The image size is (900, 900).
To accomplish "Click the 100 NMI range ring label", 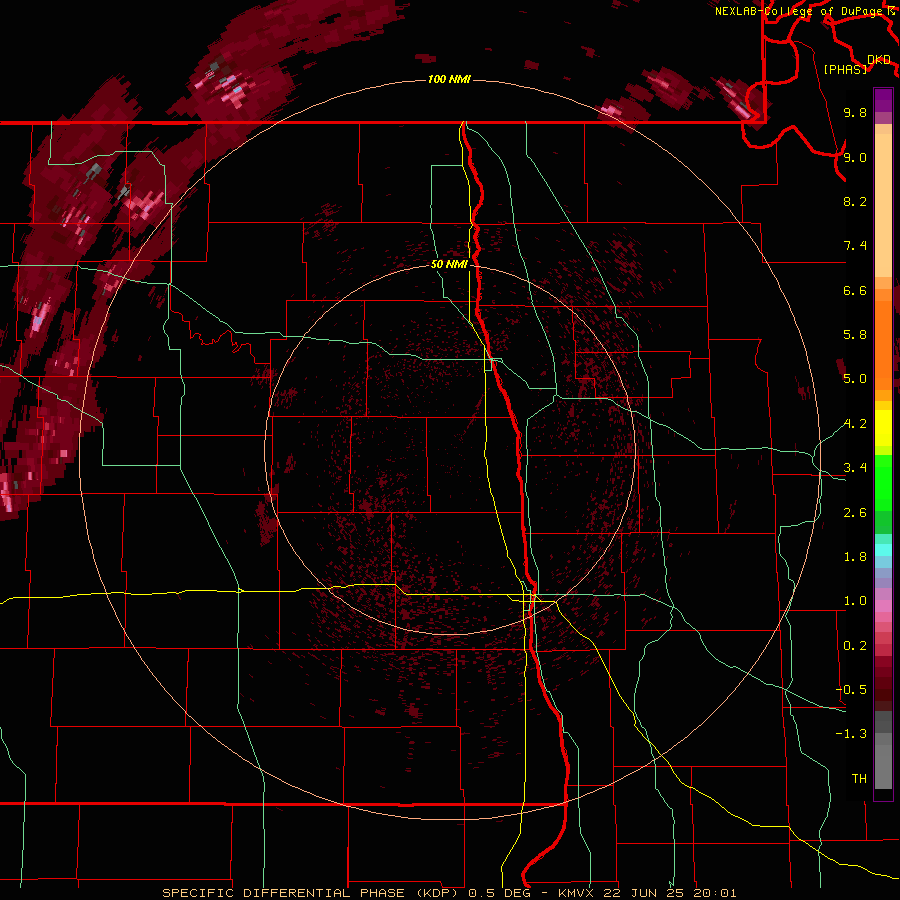I will (x=449, y=79).
